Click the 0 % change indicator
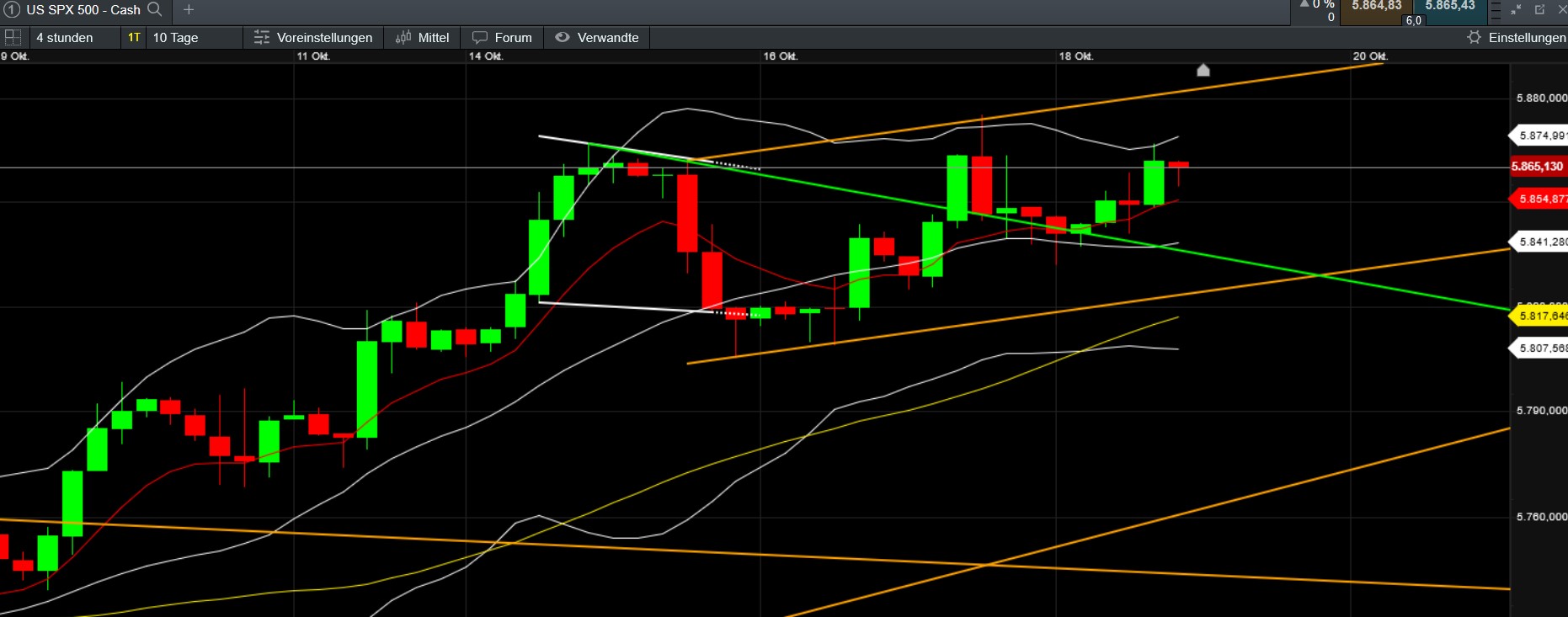This screenshot has width=1568, height=617. [x=1318, y=5]
